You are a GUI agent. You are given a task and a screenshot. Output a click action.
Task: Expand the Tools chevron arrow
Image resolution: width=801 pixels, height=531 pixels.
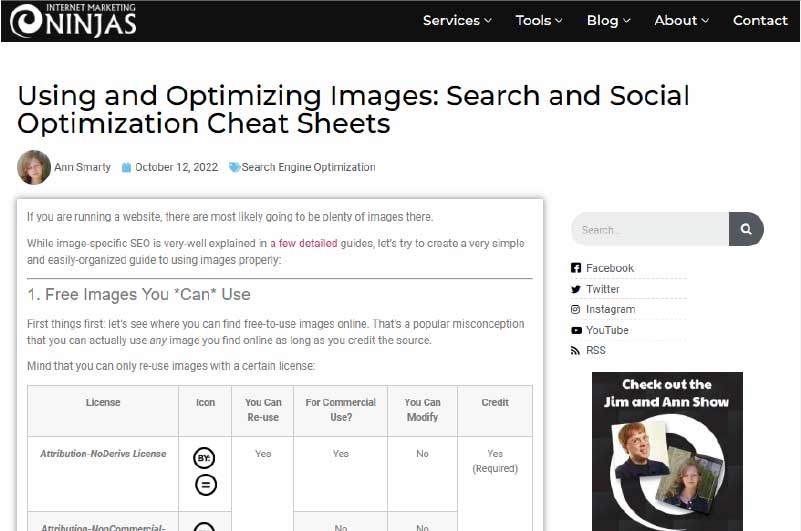coord(558,20)
